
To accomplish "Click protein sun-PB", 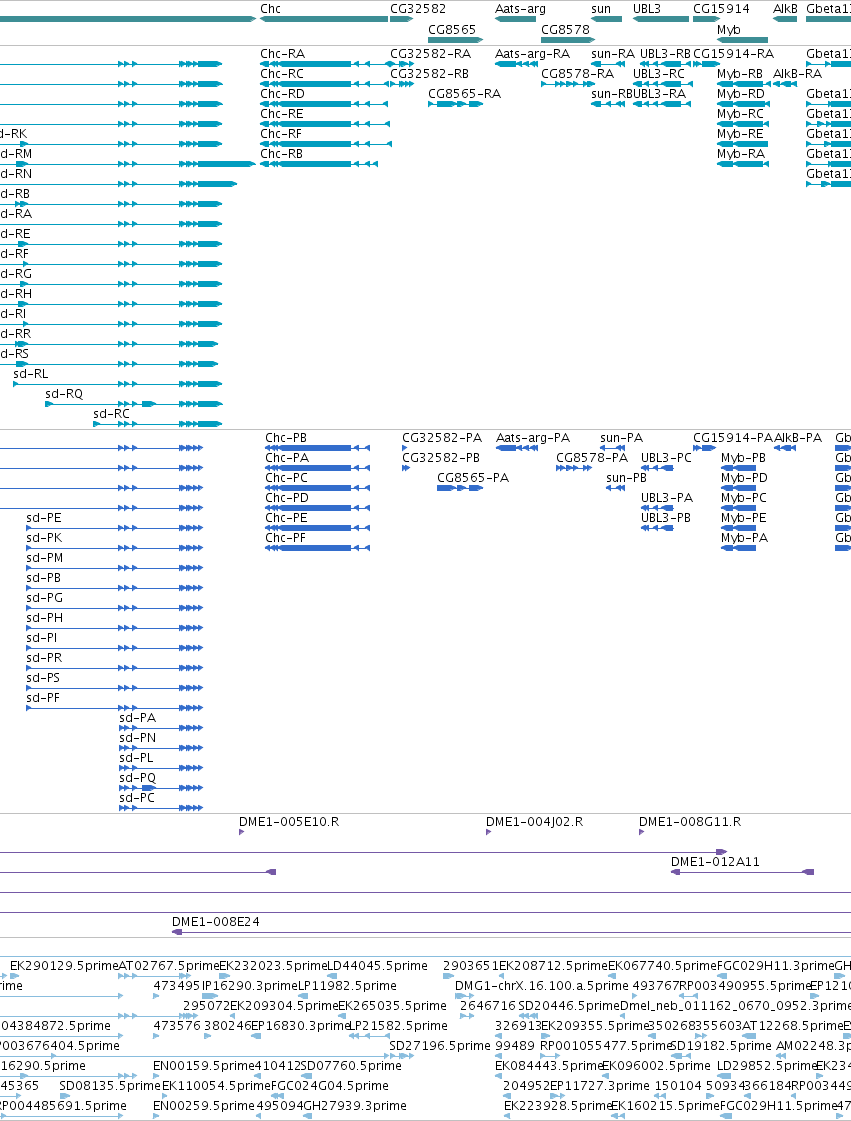I will coord(615,488).
